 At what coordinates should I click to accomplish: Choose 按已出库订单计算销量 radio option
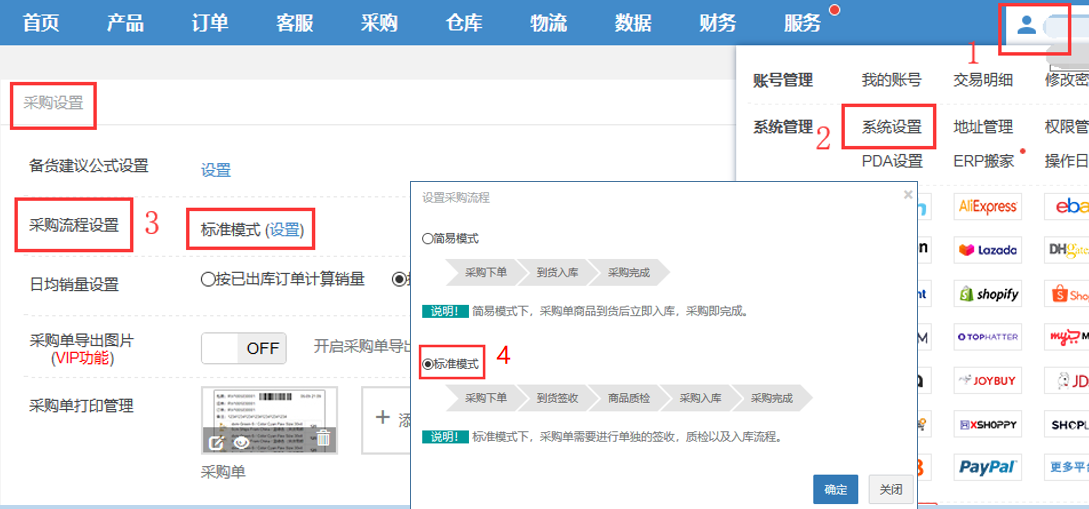(x=208, y=280)
